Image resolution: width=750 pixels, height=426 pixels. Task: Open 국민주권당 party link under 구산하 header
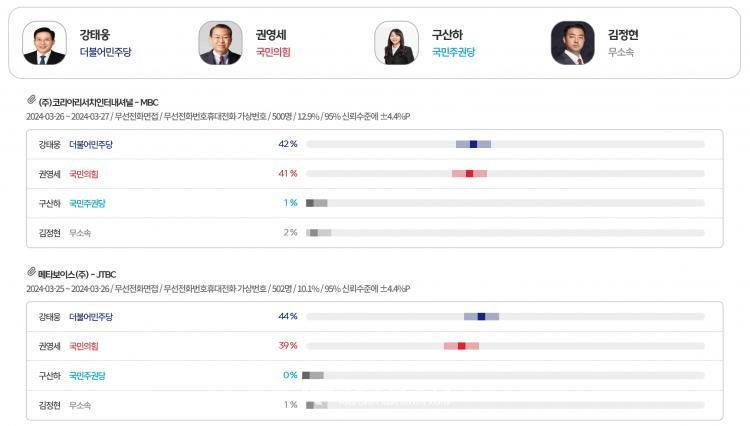point(453,52)
